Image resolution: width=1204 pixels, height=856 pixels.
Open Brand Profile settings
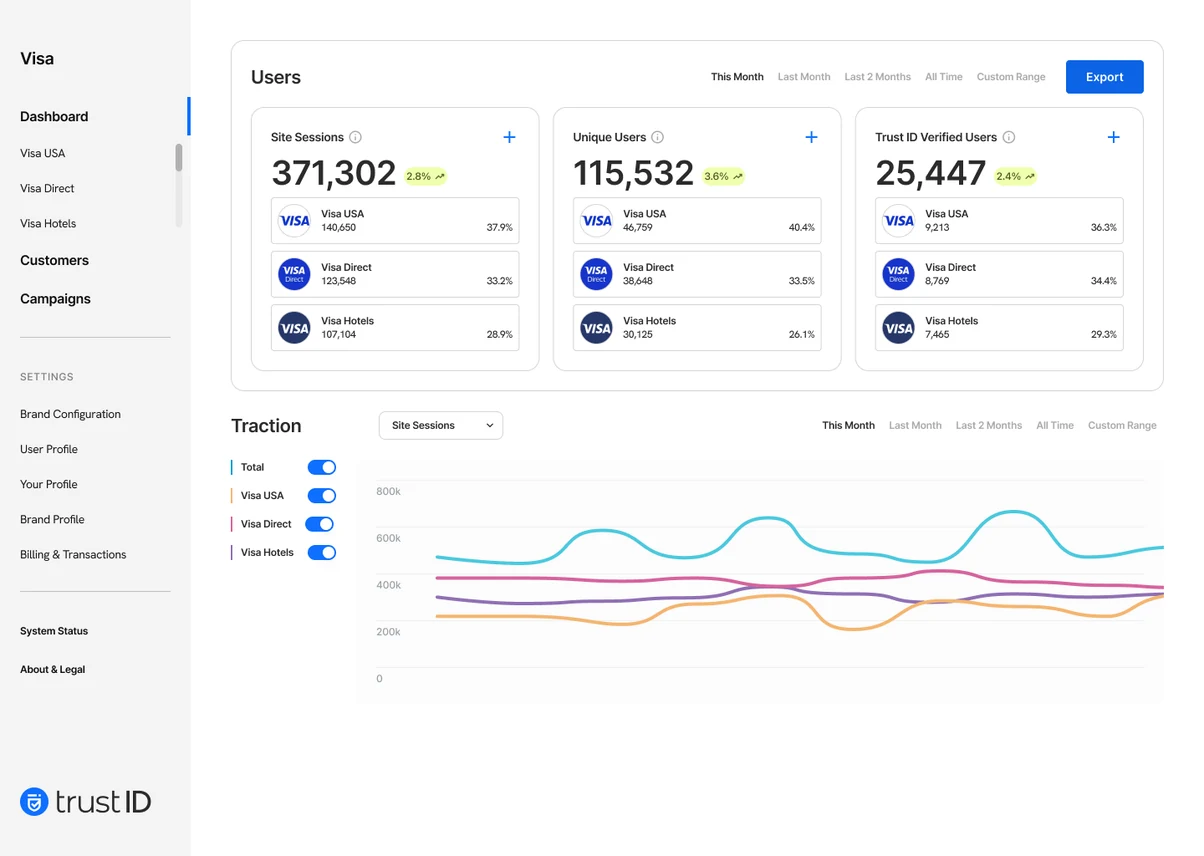pos(52,519)
